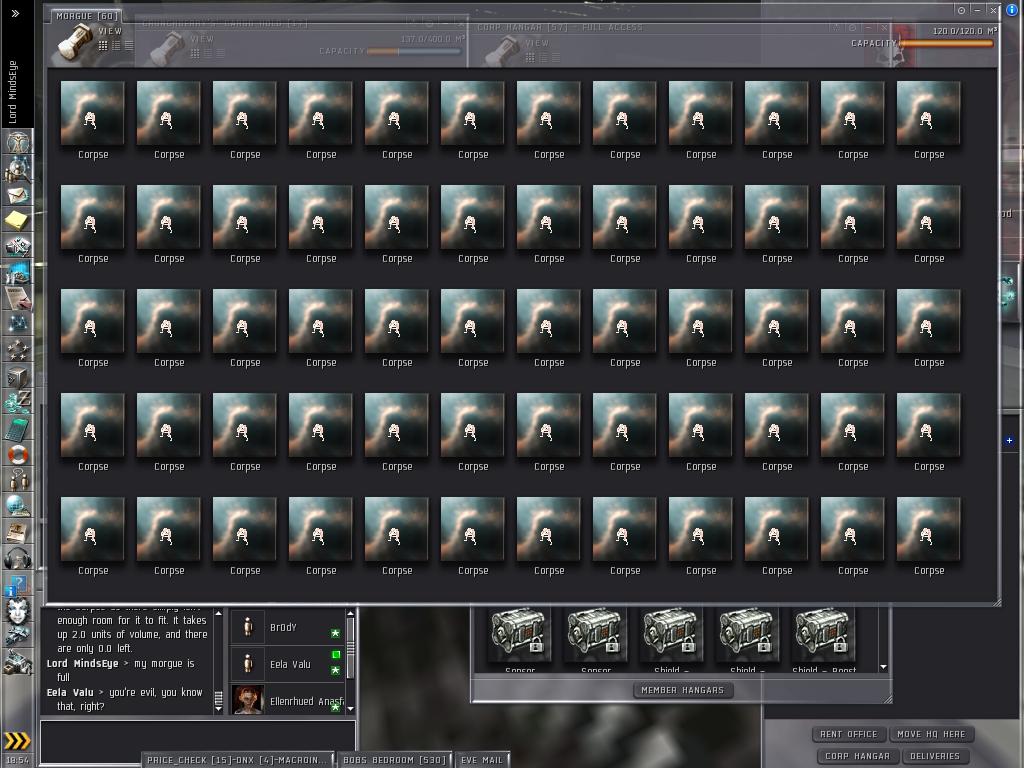The height and width of the screenshot is (768, 1024).
Task: Open the five-stars sidebar icon
Action: pyautogui.click(x=18, y=350)
